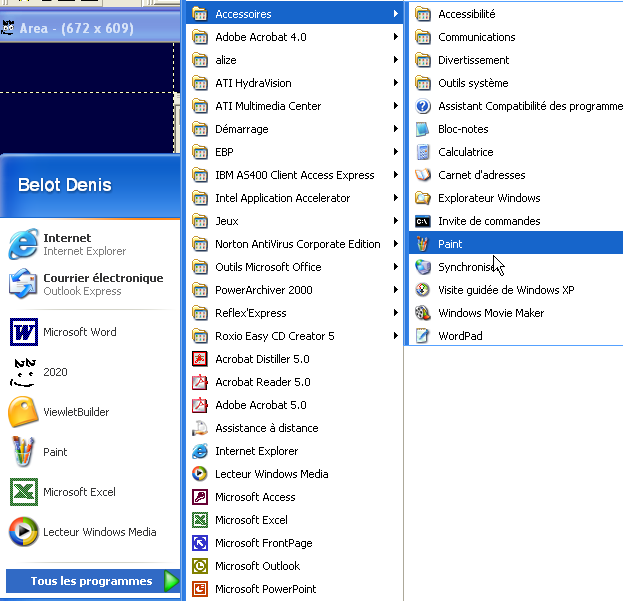623x601 pixels.
Task: Open the Reflex'Express submenu
Action: pyautogui.click(x=295, y=313)
